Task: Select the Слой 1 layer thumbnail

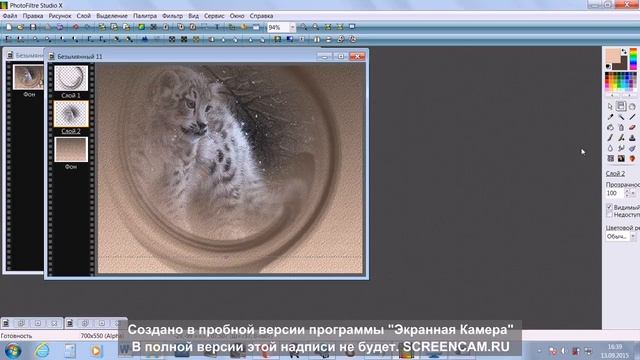Action: (71, 78)
